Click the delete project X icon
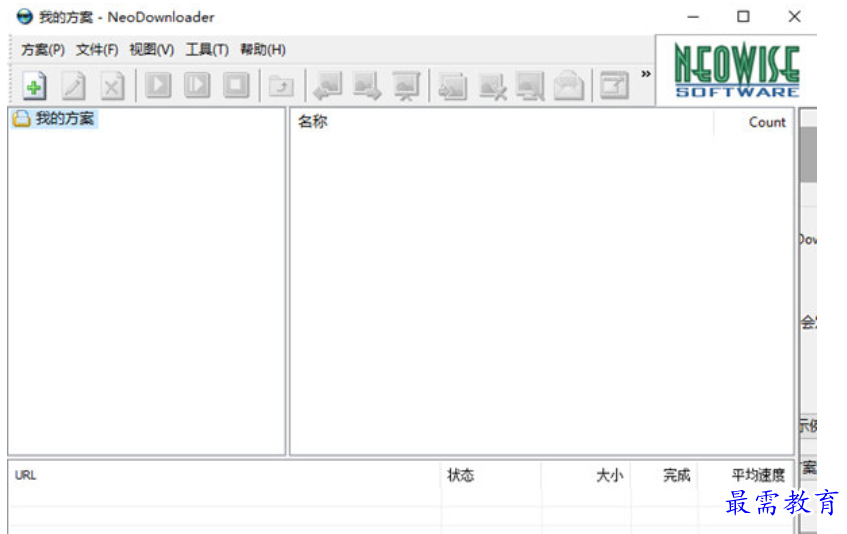 click(112, 86)
